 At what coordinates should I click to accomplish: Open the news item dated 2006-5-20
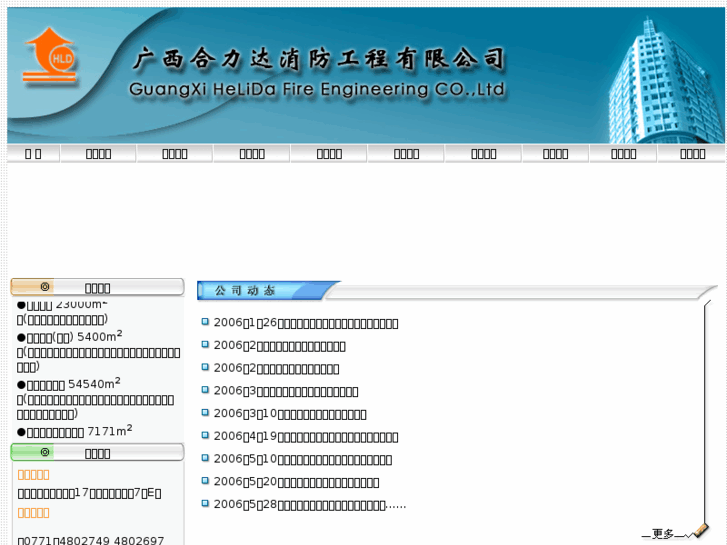click(296, 482)
